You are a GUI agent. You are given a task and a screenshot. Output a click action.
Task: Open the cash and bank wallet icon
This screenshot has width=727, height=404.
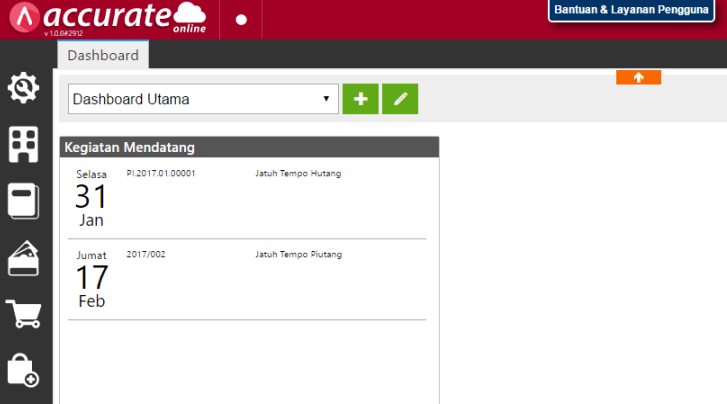click(x=23, y=258)
